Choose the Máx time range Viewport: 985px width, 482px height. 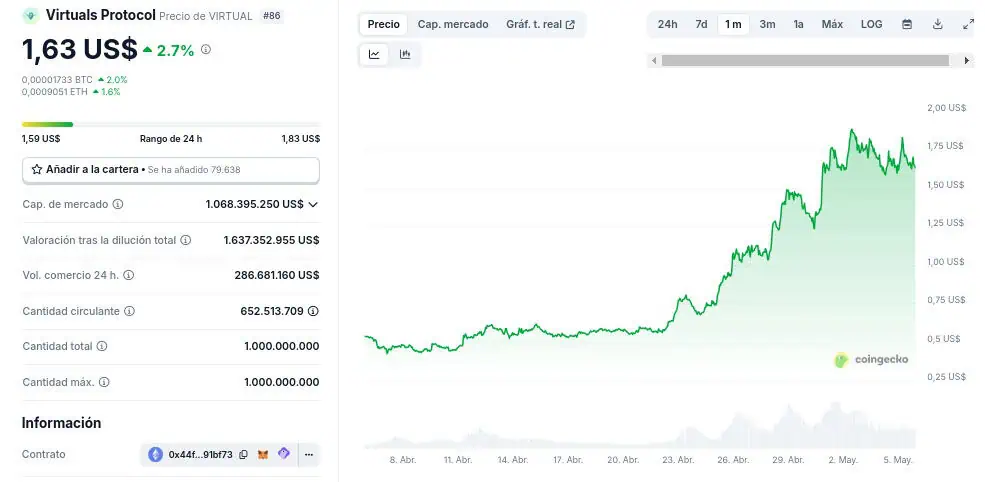pos(832,24)
